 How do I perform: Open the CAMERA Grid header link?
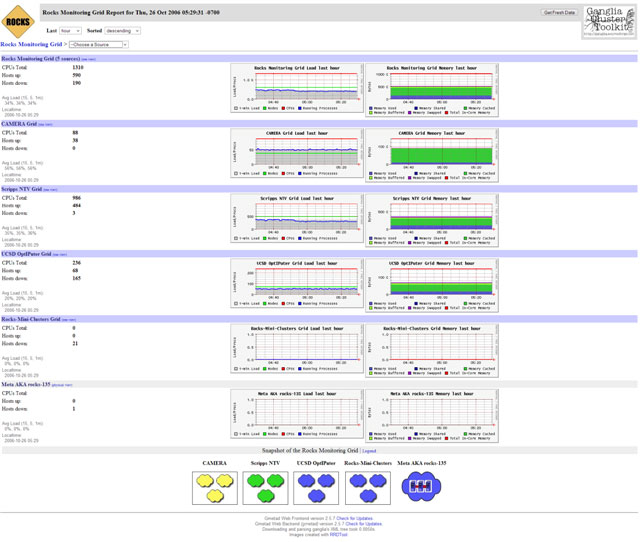19,124
